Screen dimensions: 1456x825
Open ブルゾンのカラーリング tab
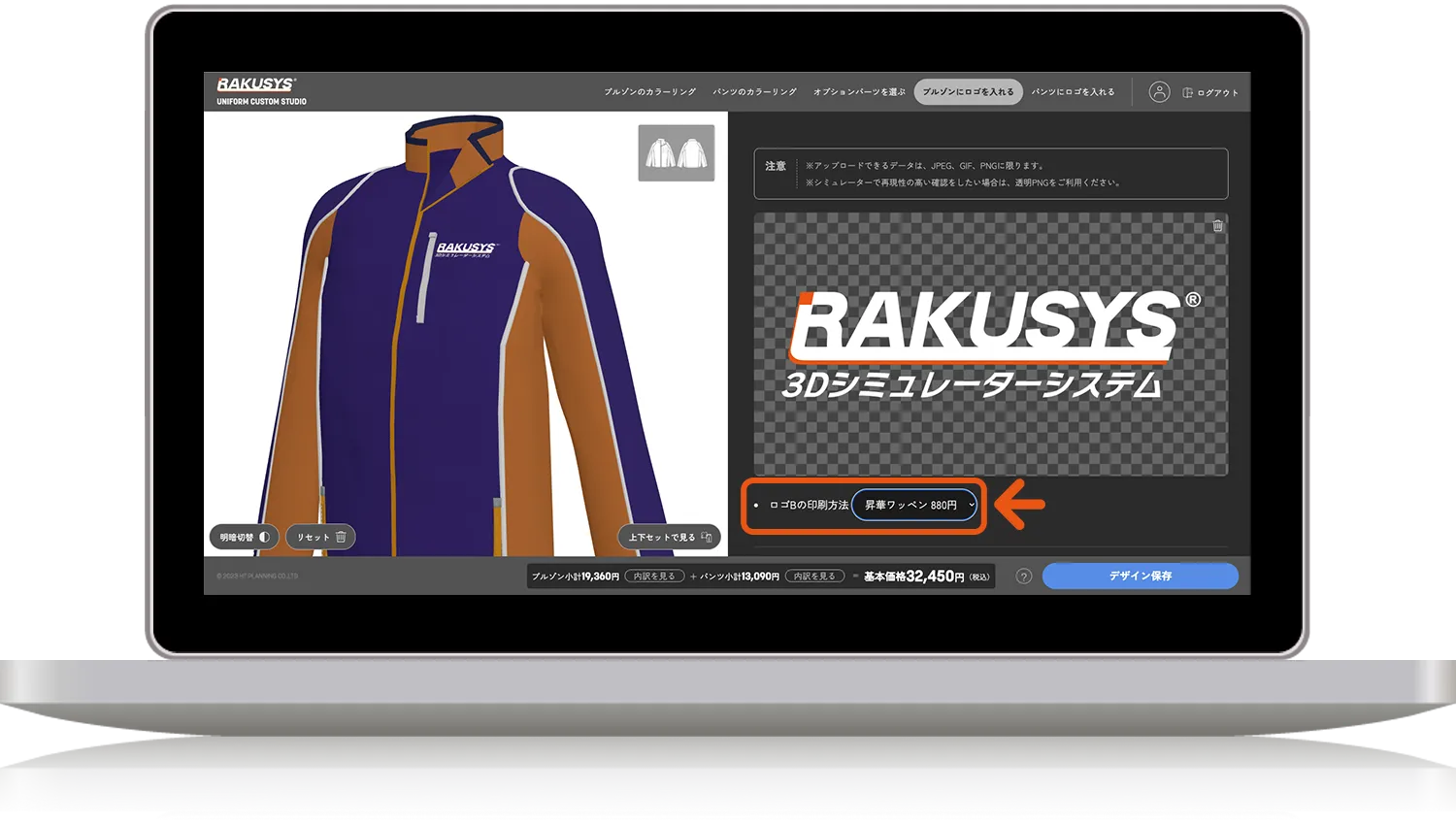(649, 92)
